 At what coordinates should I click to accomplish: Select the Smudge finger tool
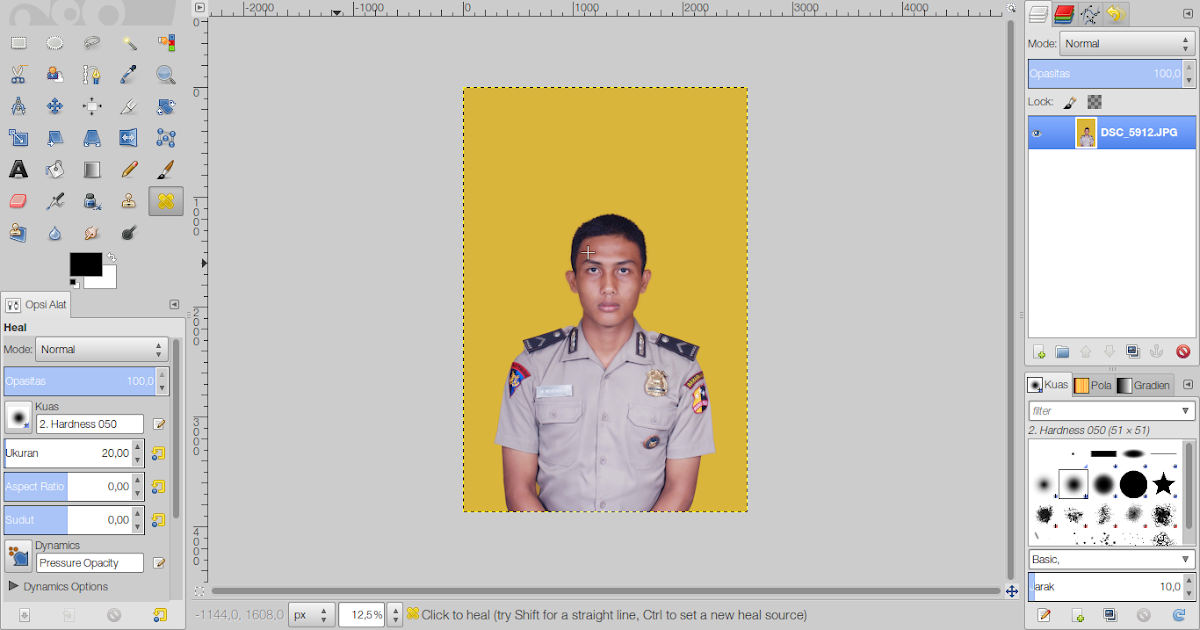tap(92, 233)
